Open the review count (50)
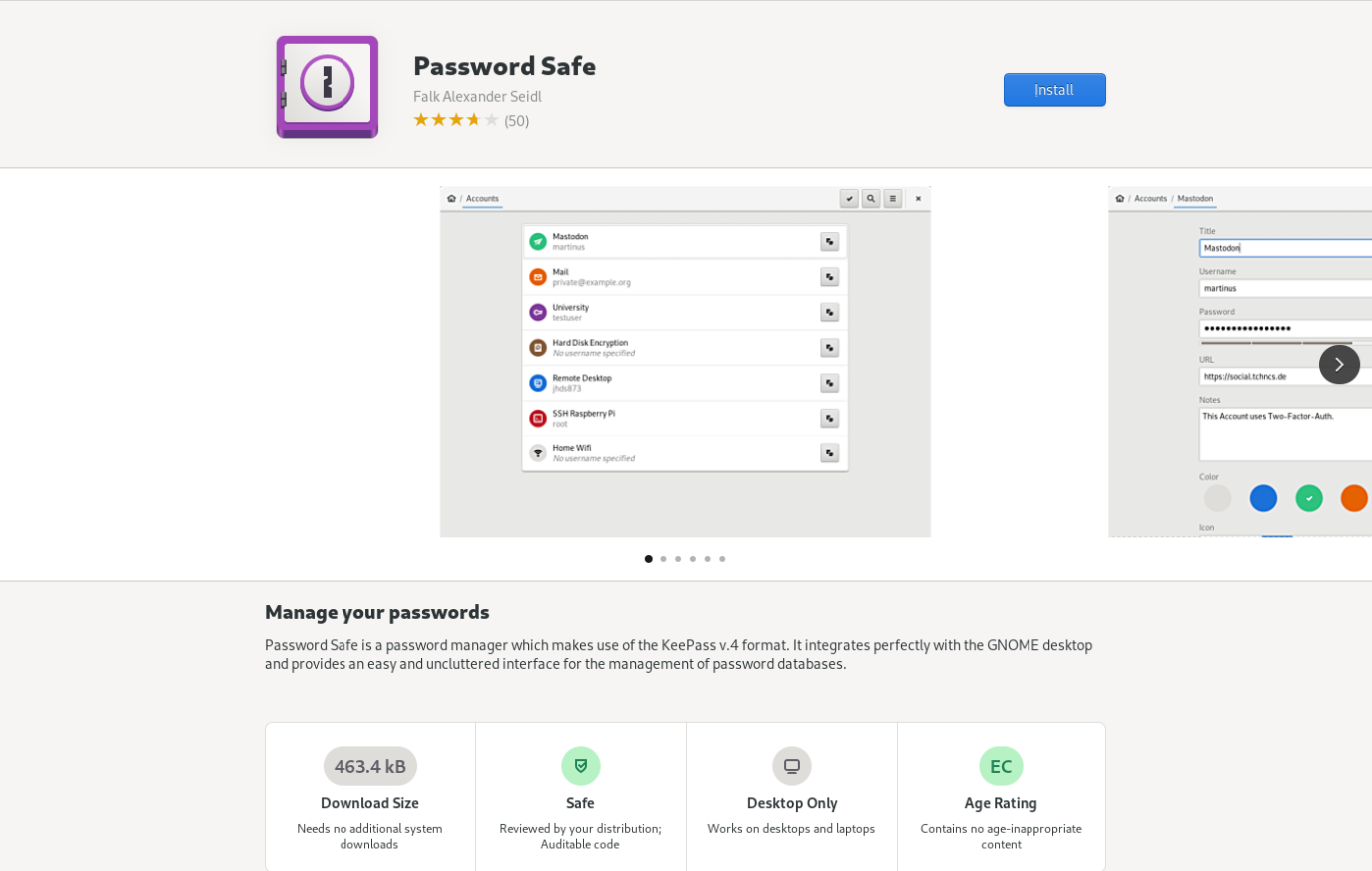The width and height of the screenshot is (1372, 871). pyautogui.click(x=516, y=121)
